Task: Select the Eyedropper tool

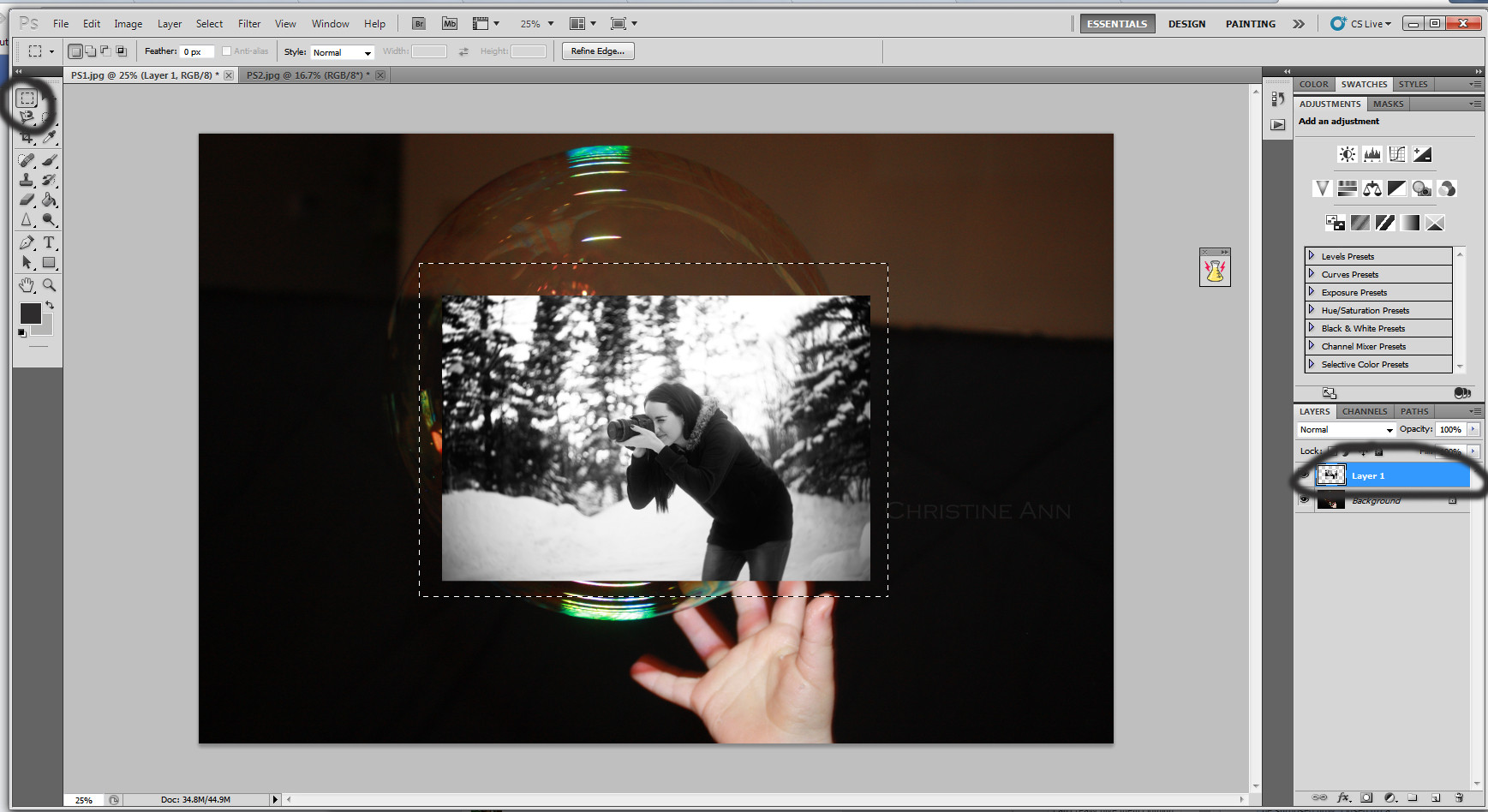Action: pyautogui.click(x=50, y=137)
